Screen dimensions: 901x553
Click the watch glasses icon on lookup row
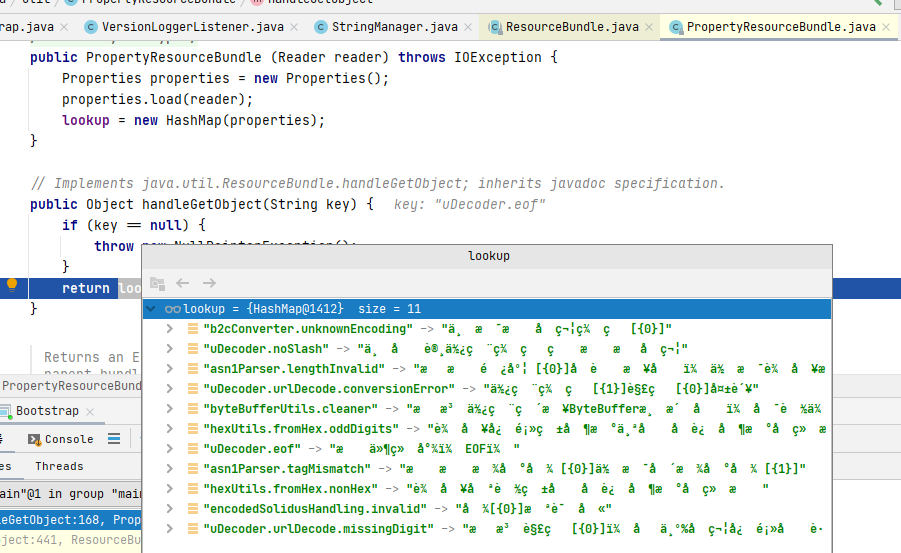pyautogui.click(x=172, y=309)
